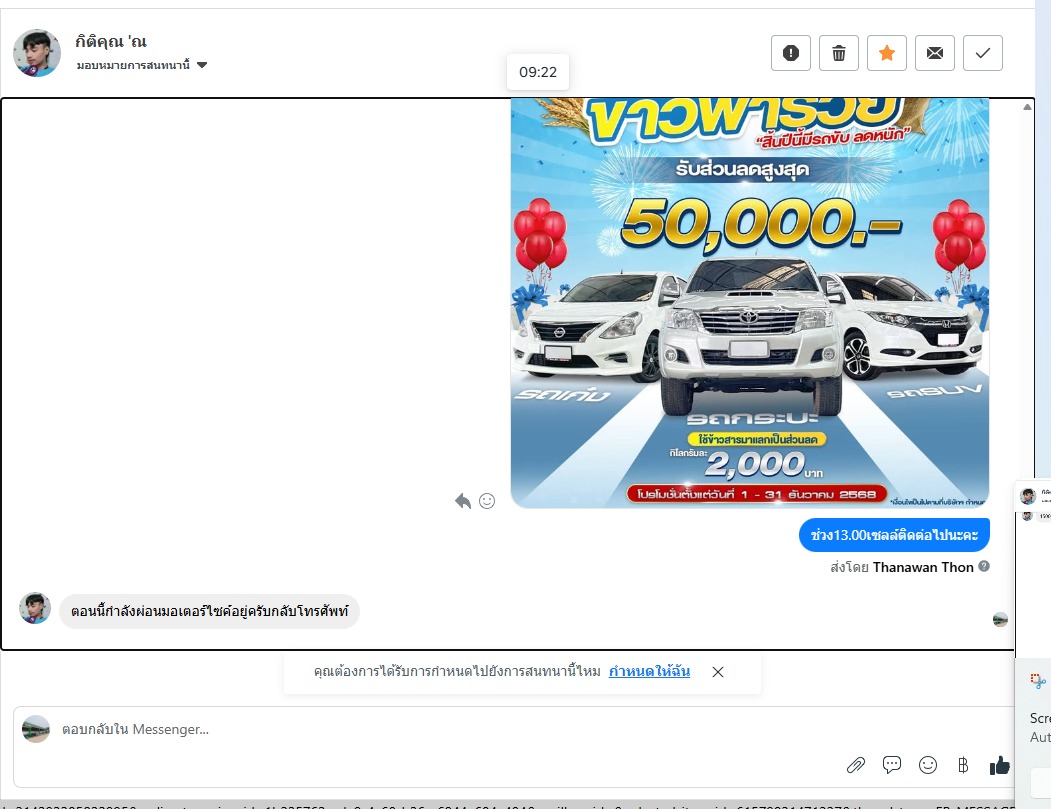Click help icon beside Thanawan Thon

pyautogui.click(x=984, y=566)
